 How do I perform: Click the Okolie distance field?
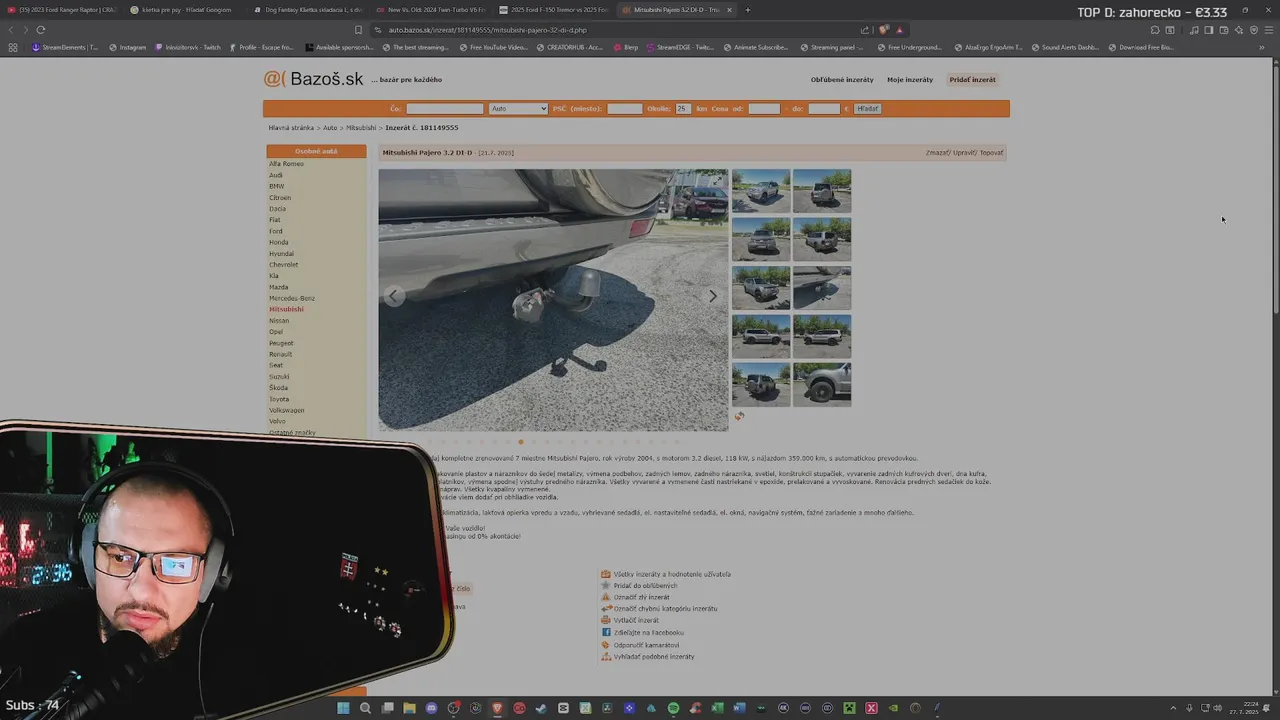[683, 108]
